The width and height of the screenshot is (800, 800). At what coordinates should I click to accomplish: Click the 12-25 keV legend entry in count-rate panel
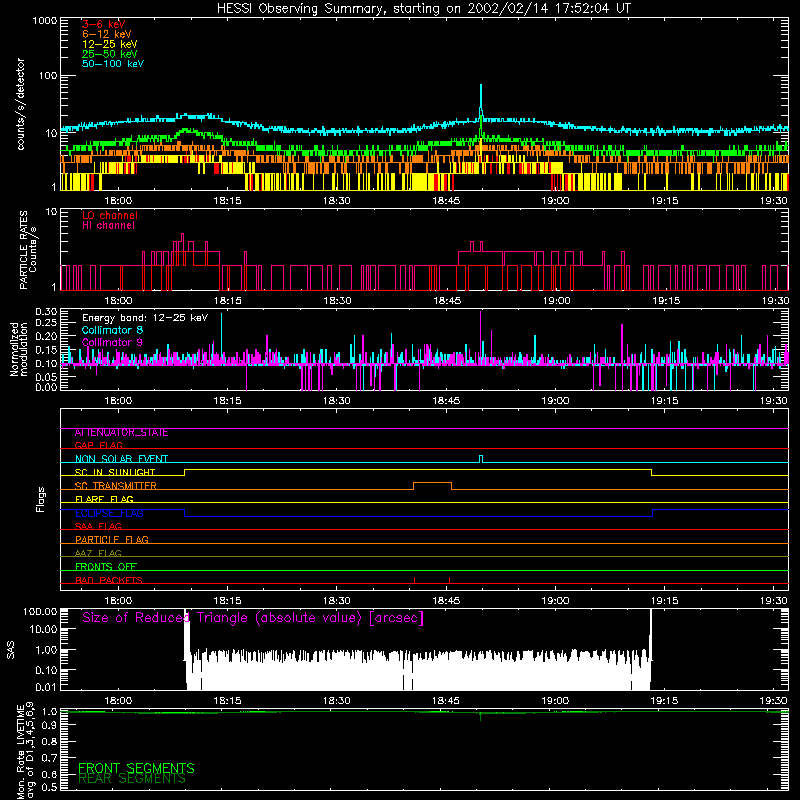point(110,44)
